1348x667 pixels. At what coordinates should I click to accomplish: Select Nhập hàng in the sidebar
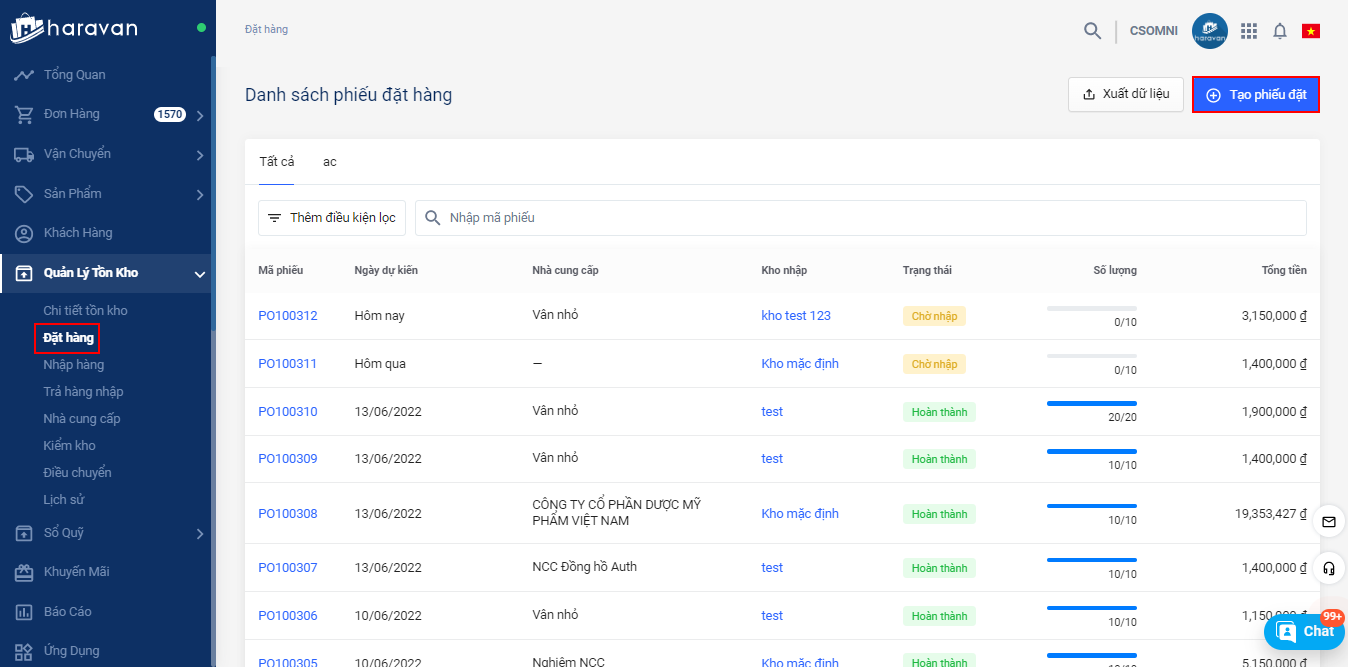click(x=73, y=365)
